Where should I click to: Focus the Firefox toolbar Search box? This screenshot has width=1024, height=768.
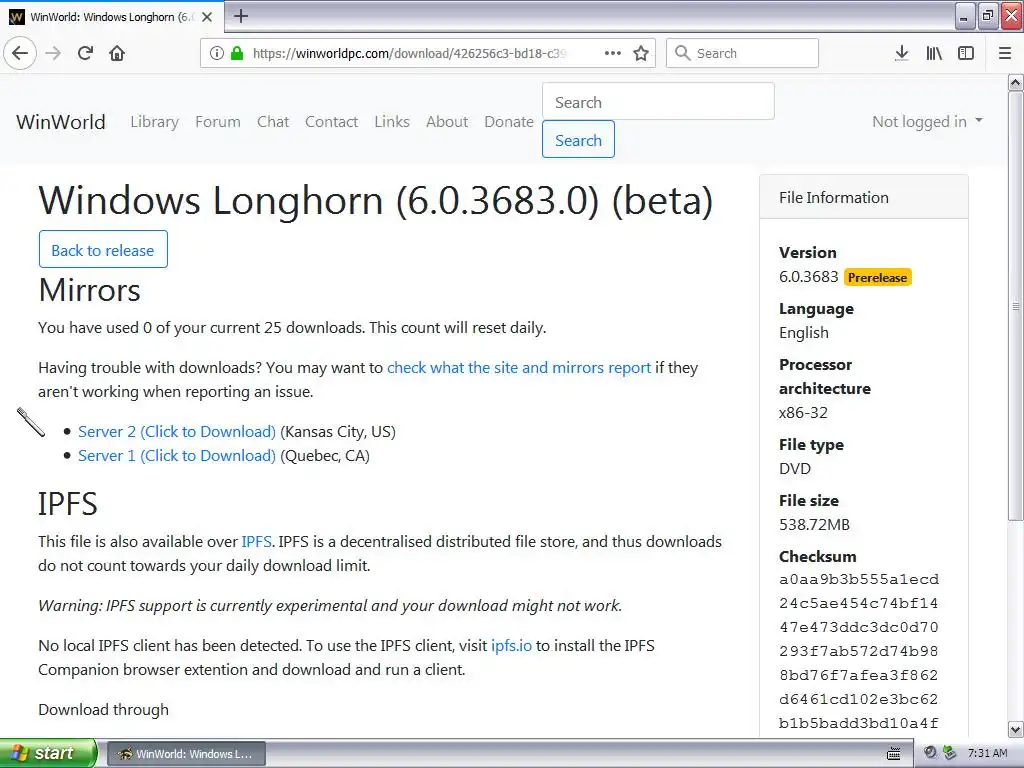[742, 53]
